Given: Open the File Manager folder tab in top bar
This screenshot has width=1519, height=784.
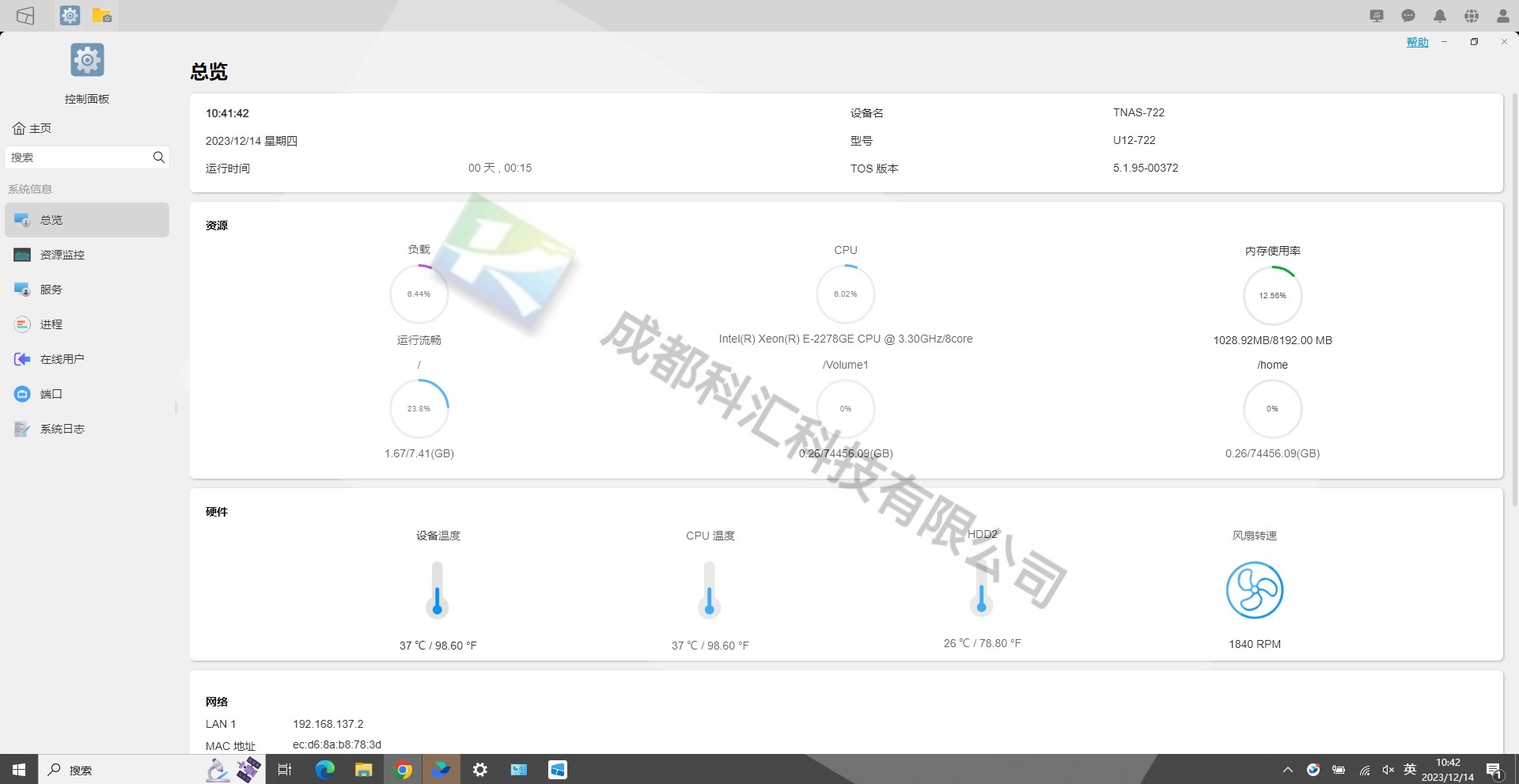Looking at the screenshot, I should click(x=102, y=15).
